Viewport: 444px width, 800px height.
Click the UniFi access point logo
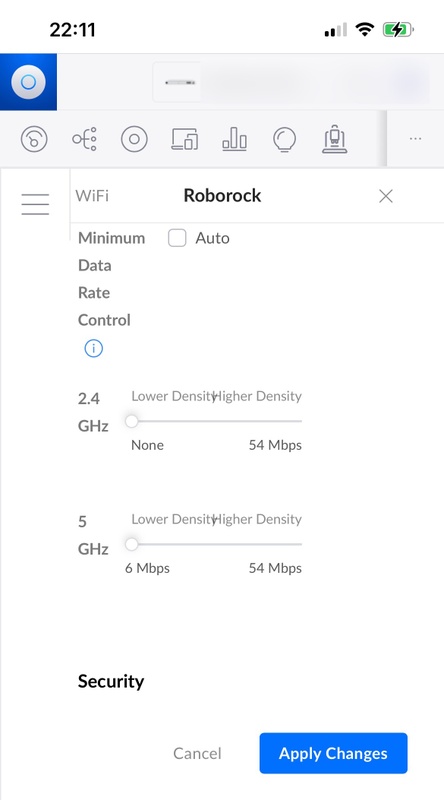coord(29,82)
